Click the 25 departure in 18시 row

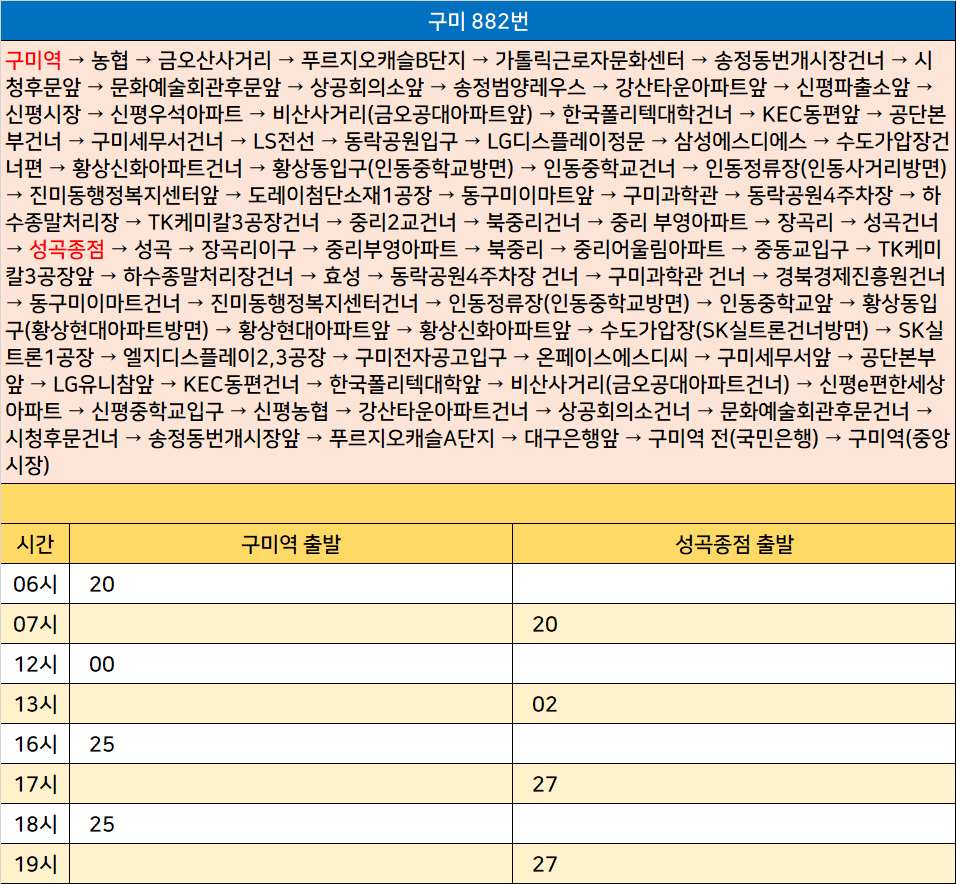[102, 824]
